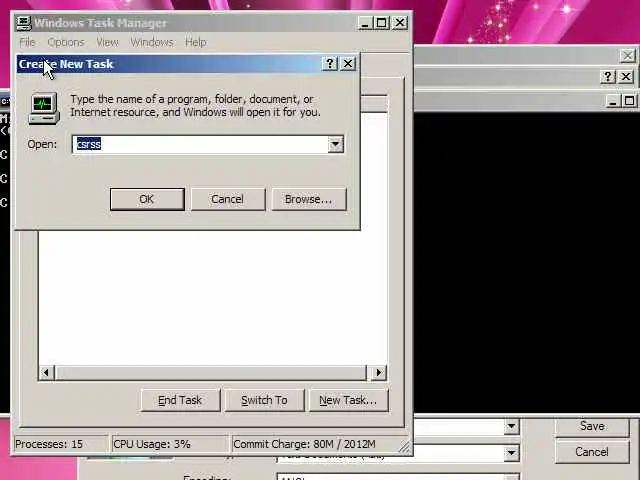This screenshot has width=640, height=480.
Task: Click left arrow of Task Manager horizontal scrollbar
Action: tap(47, 373)
